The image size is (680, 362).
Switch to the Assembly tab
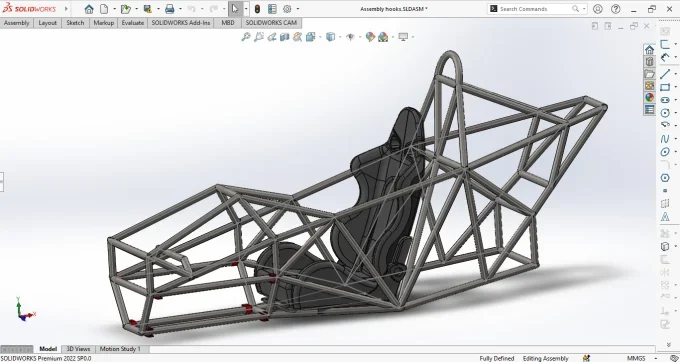click(x=16, y=23)
